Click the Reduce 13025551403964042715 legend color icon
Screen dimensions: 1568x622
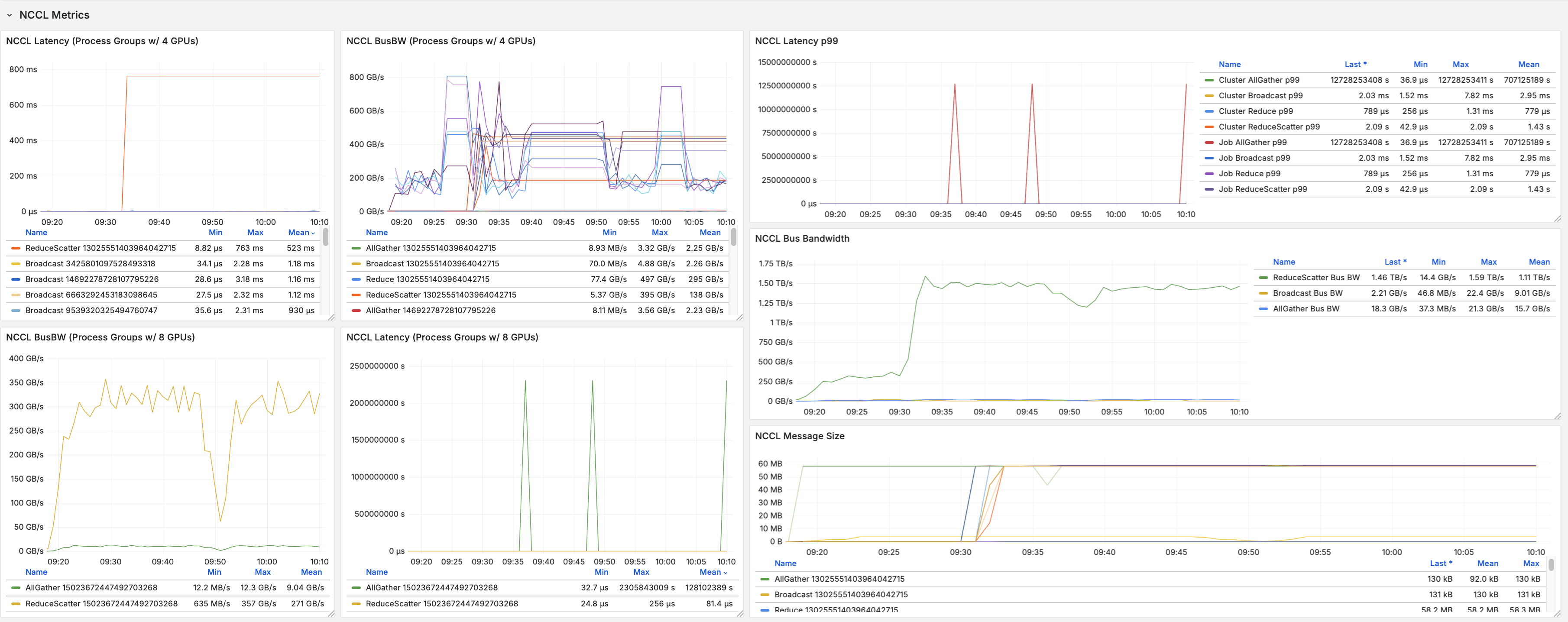pos(356,279)
